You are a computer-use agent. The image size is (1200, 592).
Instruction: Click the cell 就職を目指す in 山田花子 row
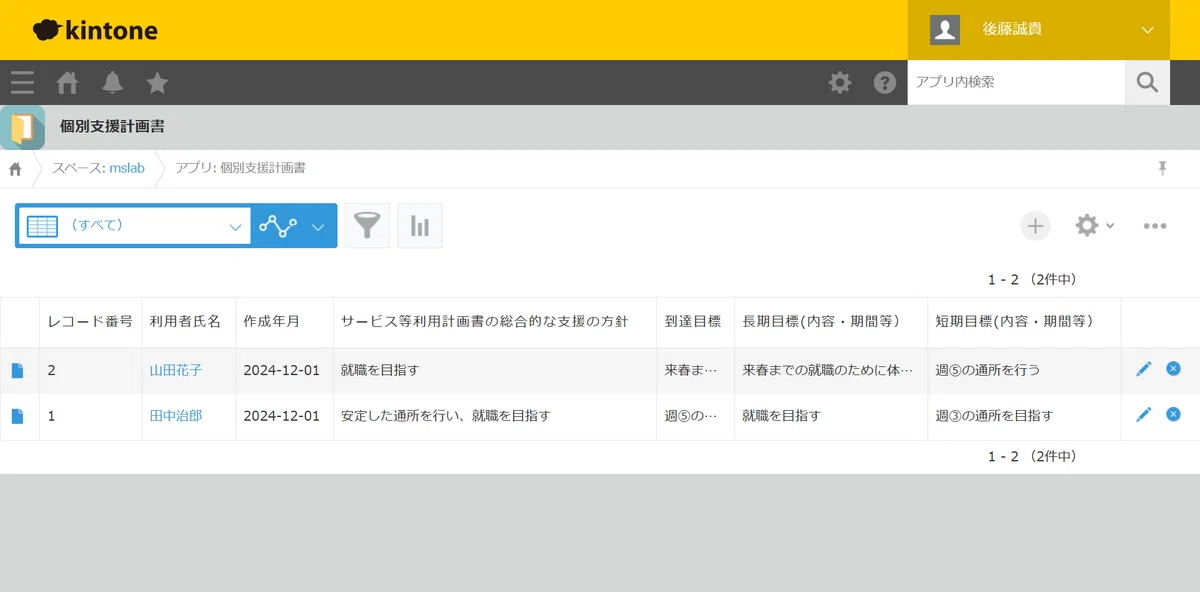tap(495, 370)
